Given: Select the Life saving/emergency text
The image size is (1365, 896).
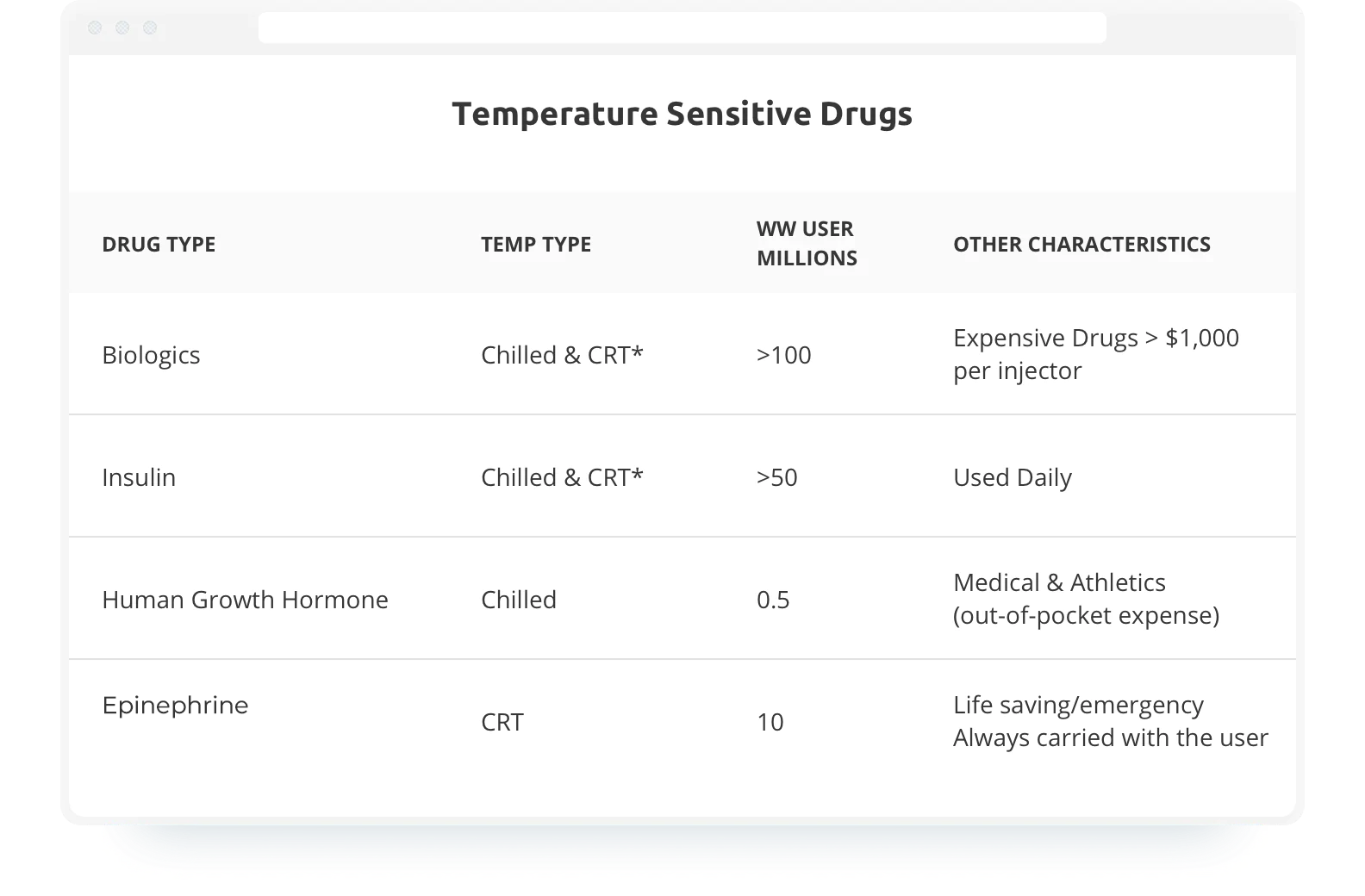Looking at the screenshot, I should coord(1078,706).
